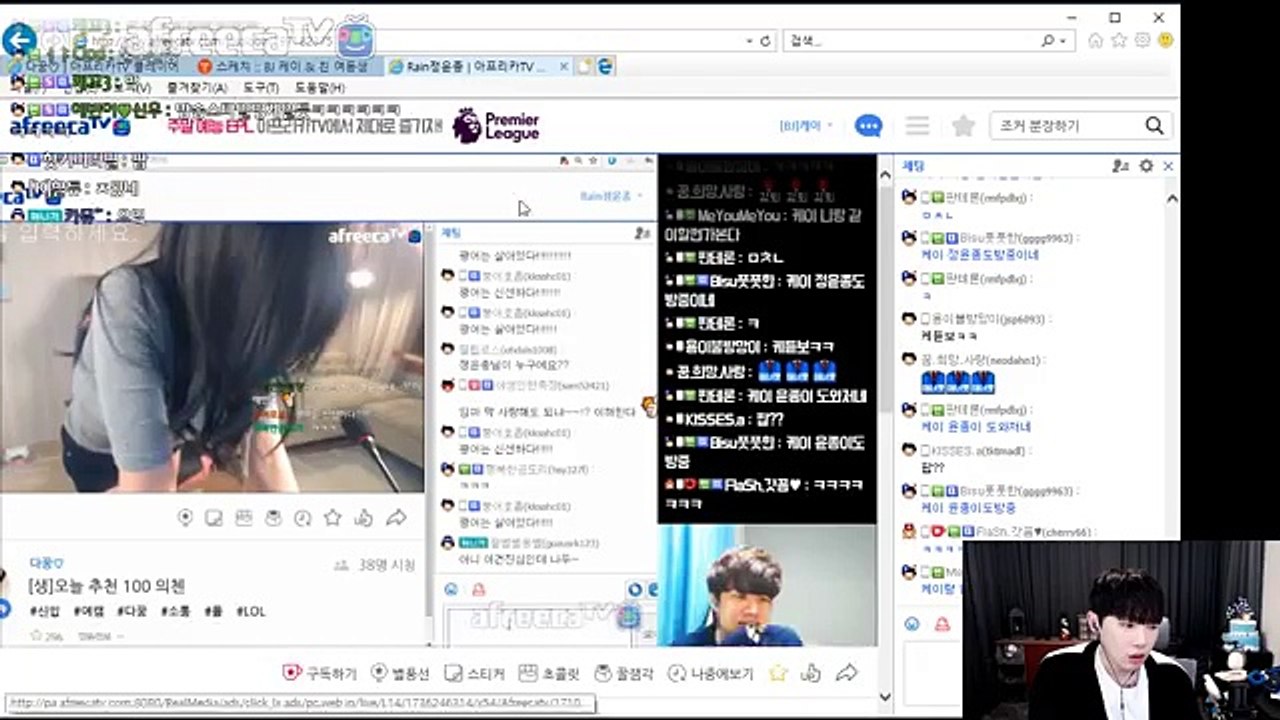Open the 도움말(H) help menu
The height and width of the screenshot is (720, 1280).
coord(318,88)
